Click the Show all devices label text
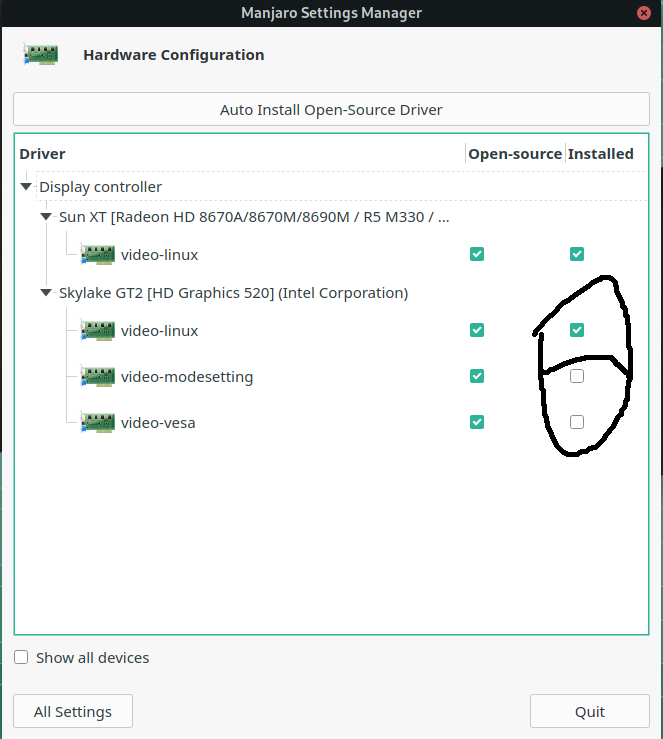Screen dimensions: 663x739 pos(92,657)
